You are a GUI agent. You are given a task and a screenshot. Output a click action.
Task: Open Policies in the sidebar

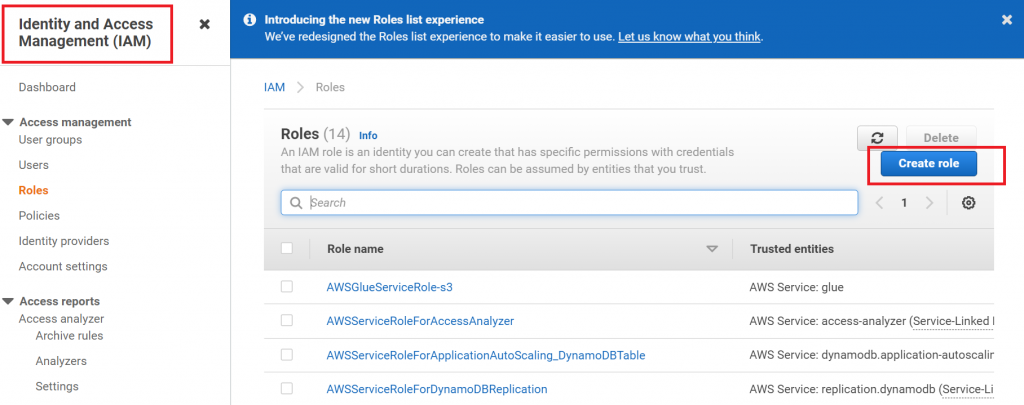coord(39,216)
